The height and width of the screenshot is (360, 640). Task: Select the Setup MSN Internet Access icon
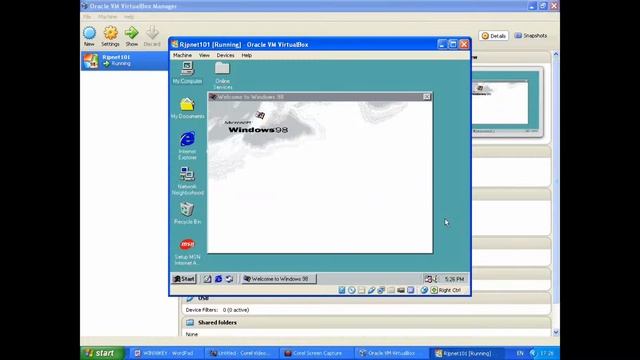tap(187, 251)
